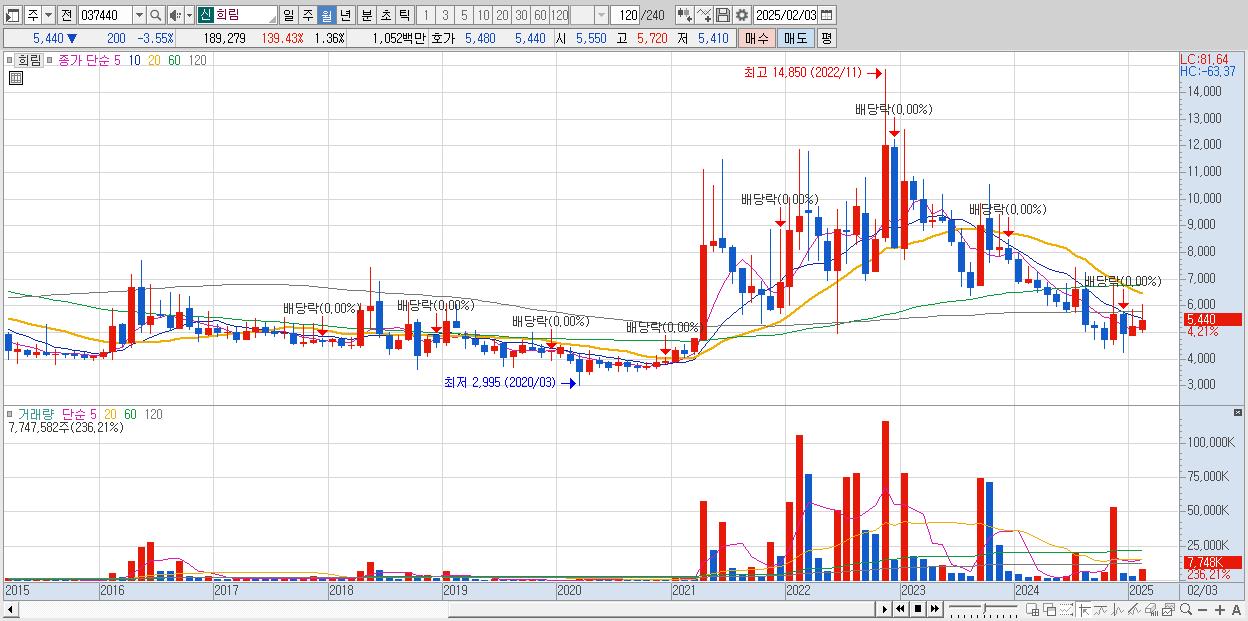Screen dimensions: 1248x621
Task: Click the diagonal line eraser icon at bottom
Action: [1134, 610]
